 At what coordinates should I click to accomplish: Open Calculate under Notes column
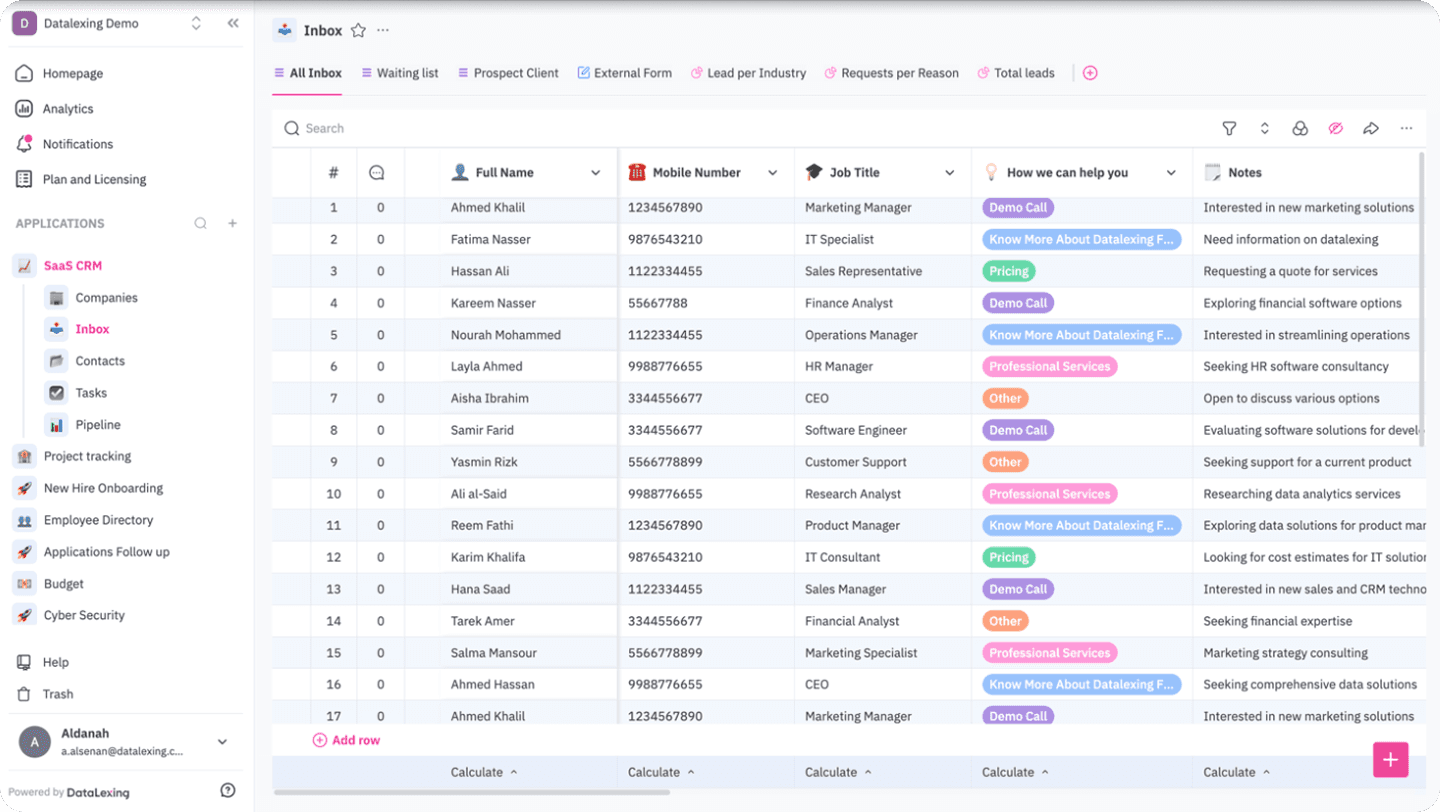[x=1237, y=772]
